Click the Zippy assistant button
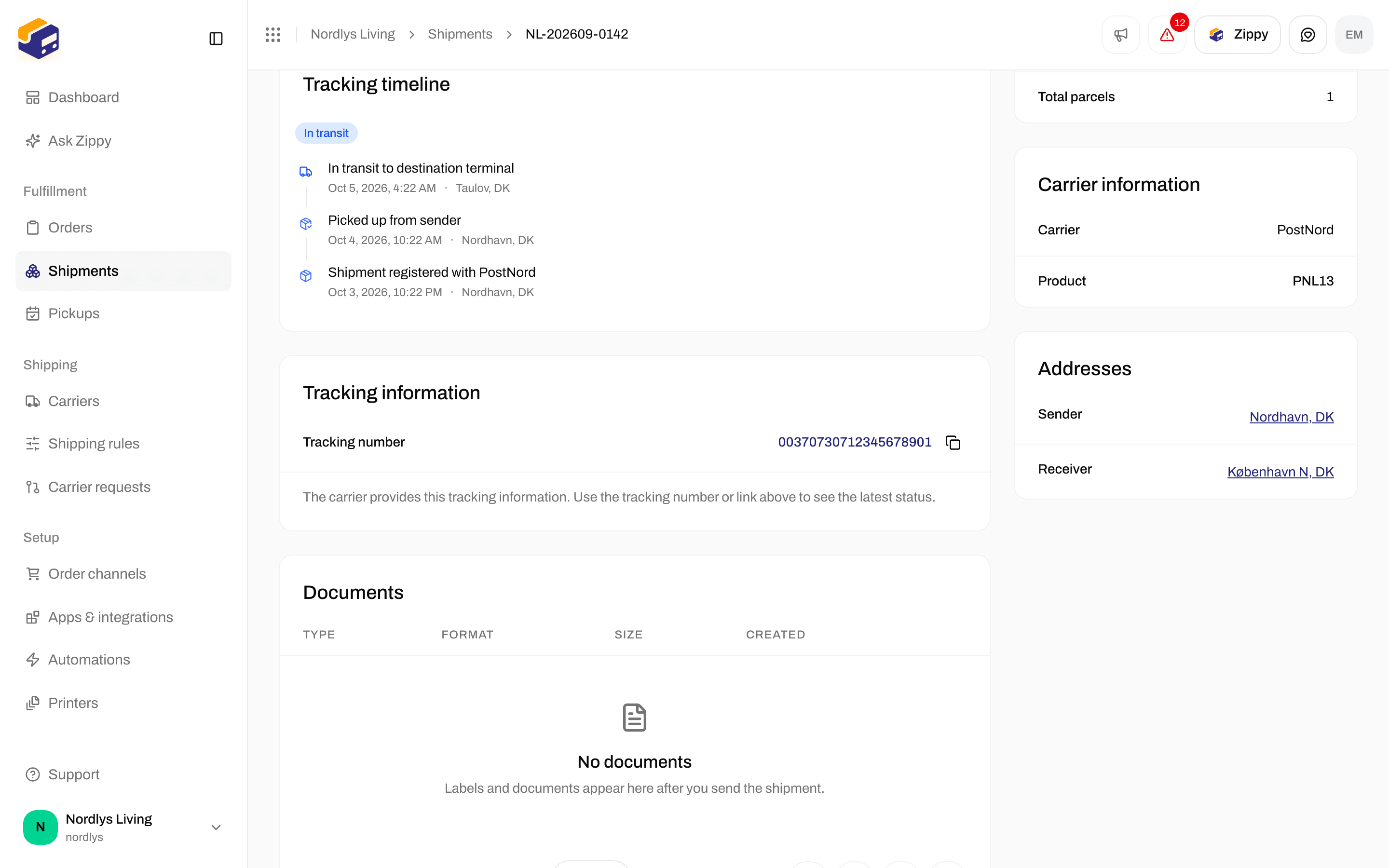The height and width of the screenshot is (868, 1389). coord(1238,34)
